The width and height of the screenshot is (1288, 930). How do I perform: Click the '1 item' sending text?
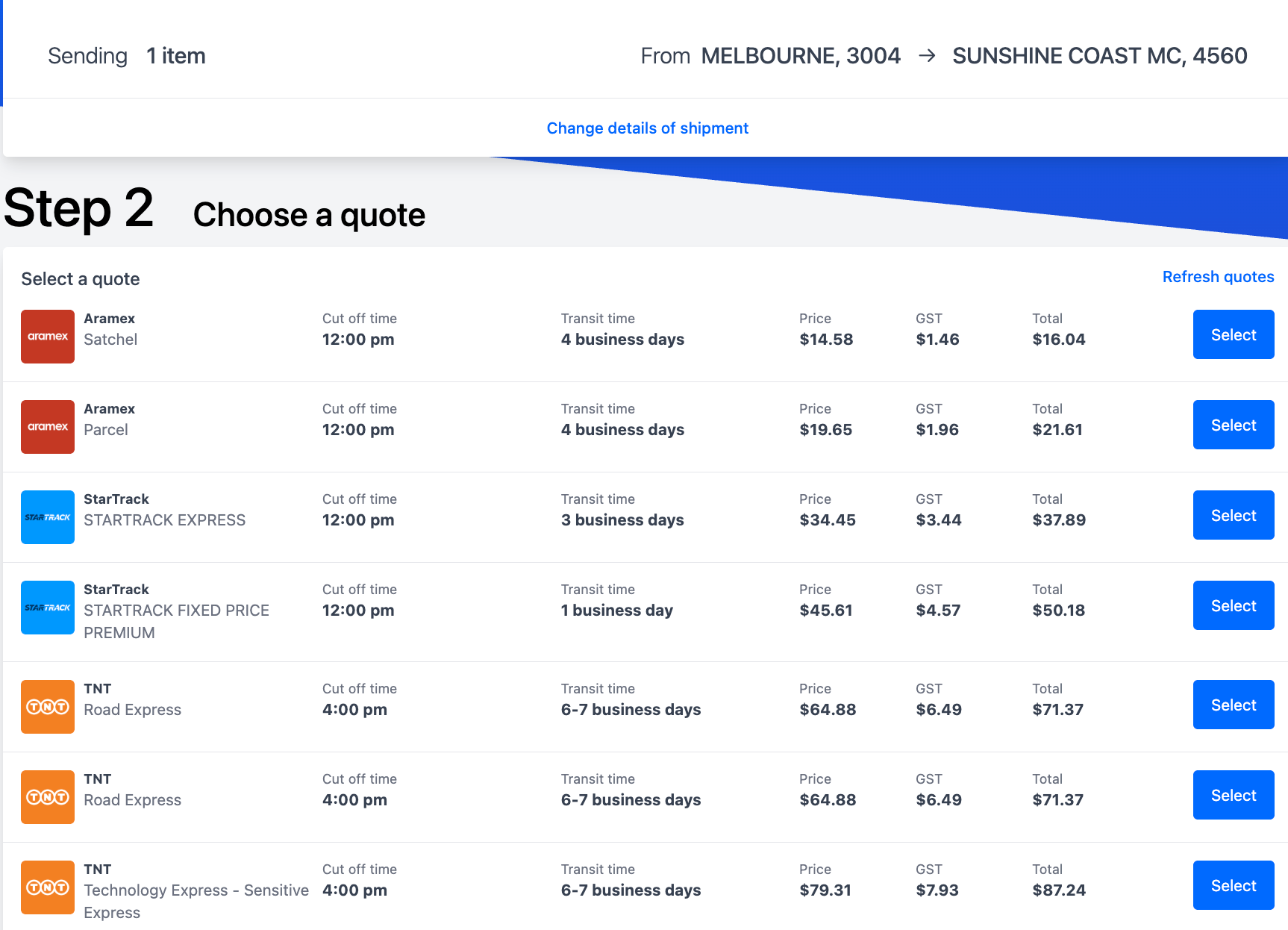click(x=176, y=56)
